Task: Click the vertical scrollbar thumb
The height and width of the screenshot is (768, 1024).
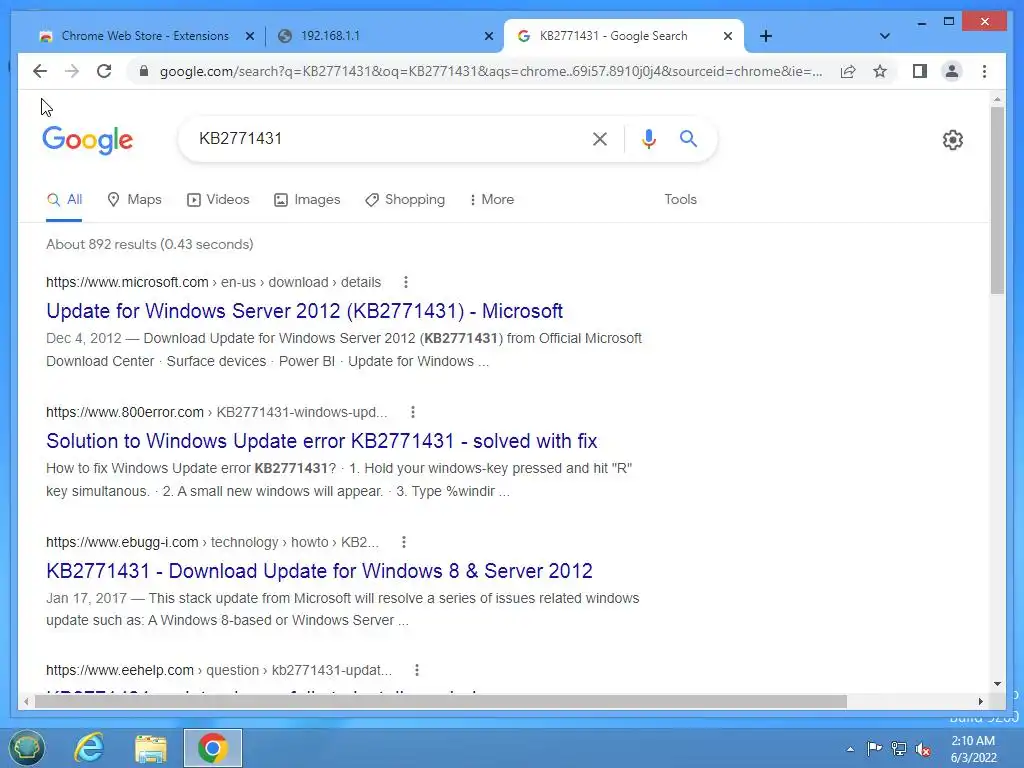Action: [997, 200]
